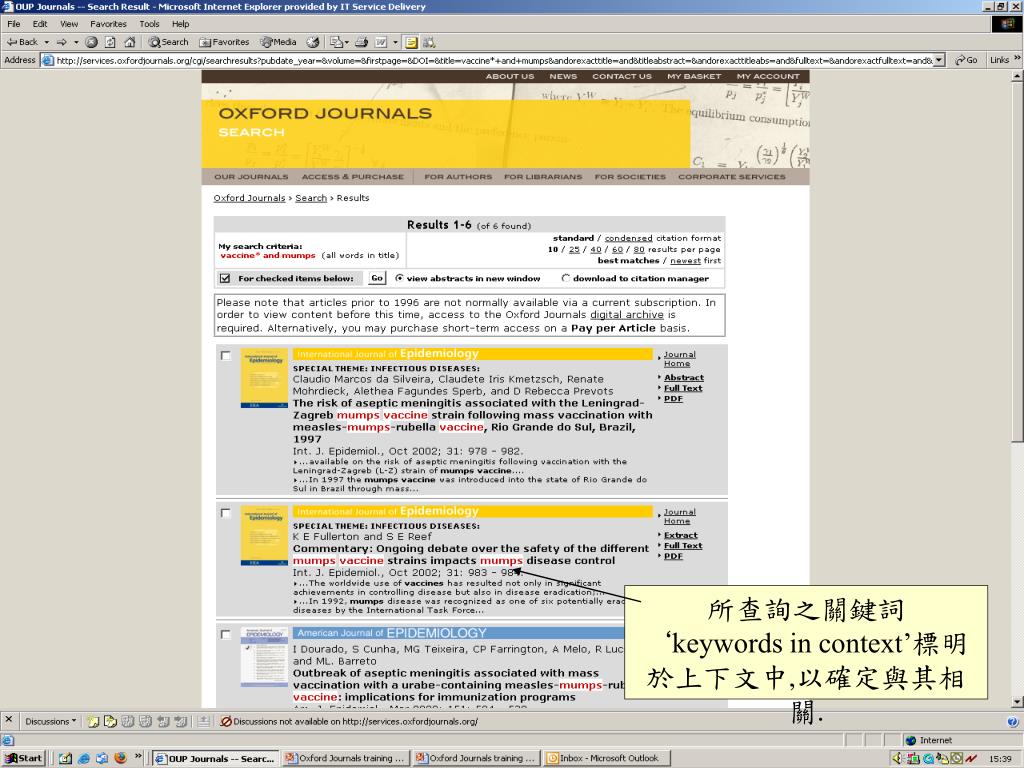
Task: Open the View menu
Action: pyautogui.click(x=69, y=24)
